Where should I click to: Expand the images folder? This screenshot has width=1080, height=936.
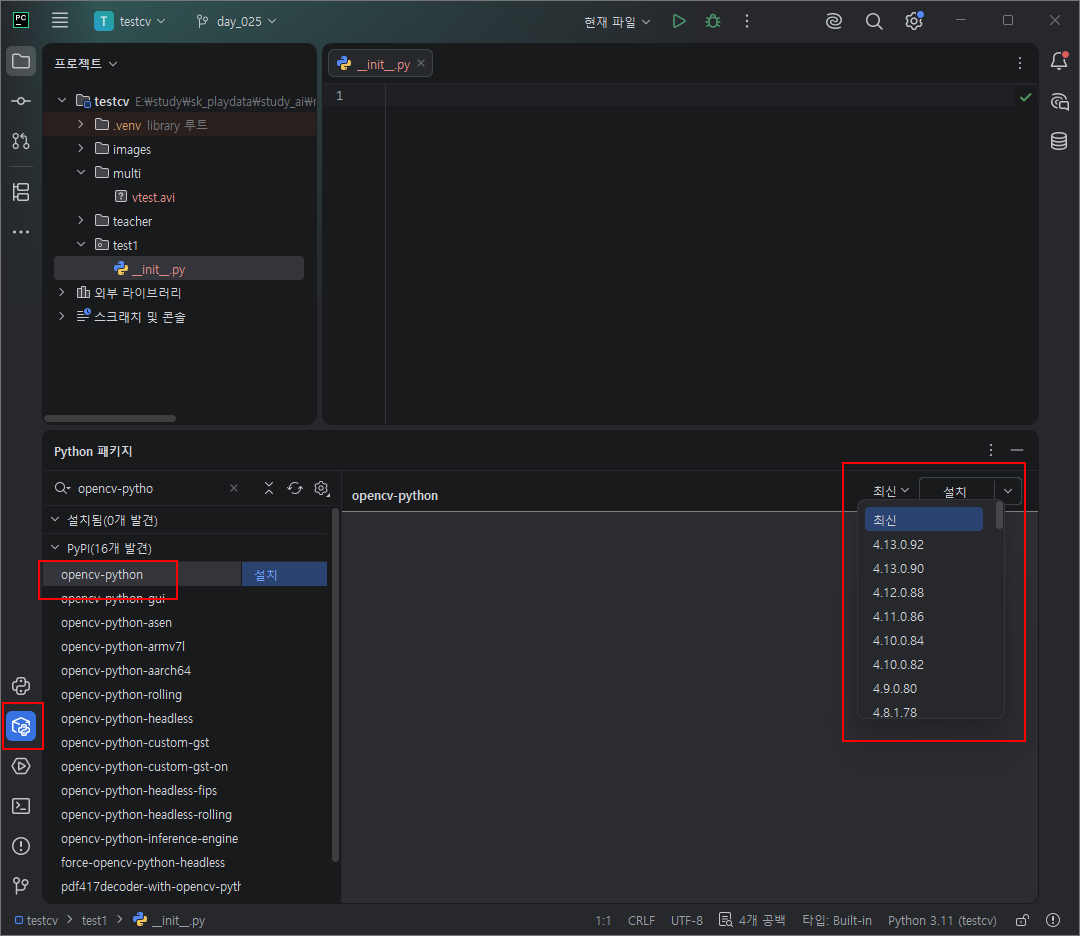click(81, 149)
